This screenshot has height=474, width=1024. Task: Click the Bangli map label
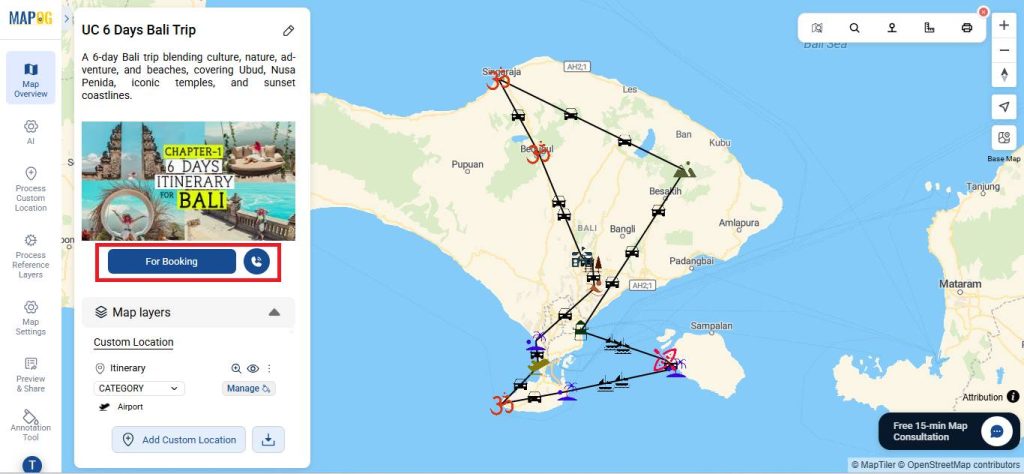coord(622,229)
